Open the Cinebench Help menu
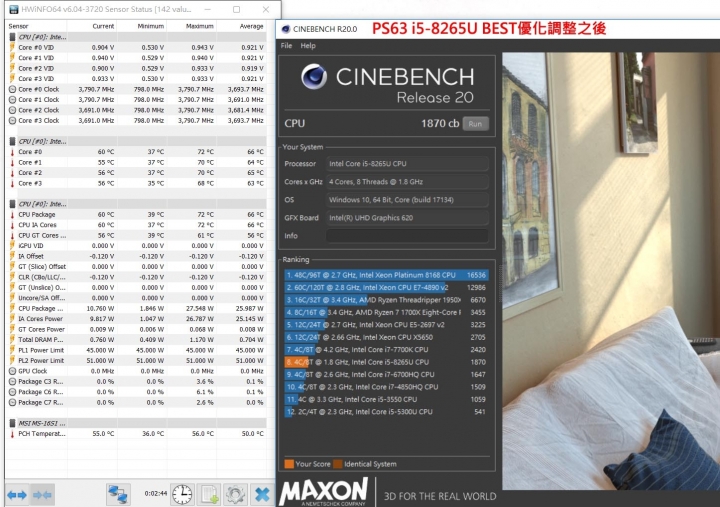Screen dimensions: 720x507 308,45
